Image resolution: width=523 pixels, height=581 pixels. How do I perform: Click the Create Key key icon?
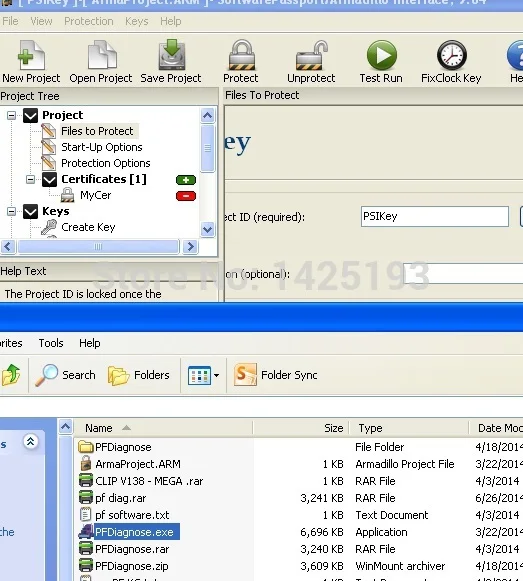pyautogui.click(x=49, y=227)
